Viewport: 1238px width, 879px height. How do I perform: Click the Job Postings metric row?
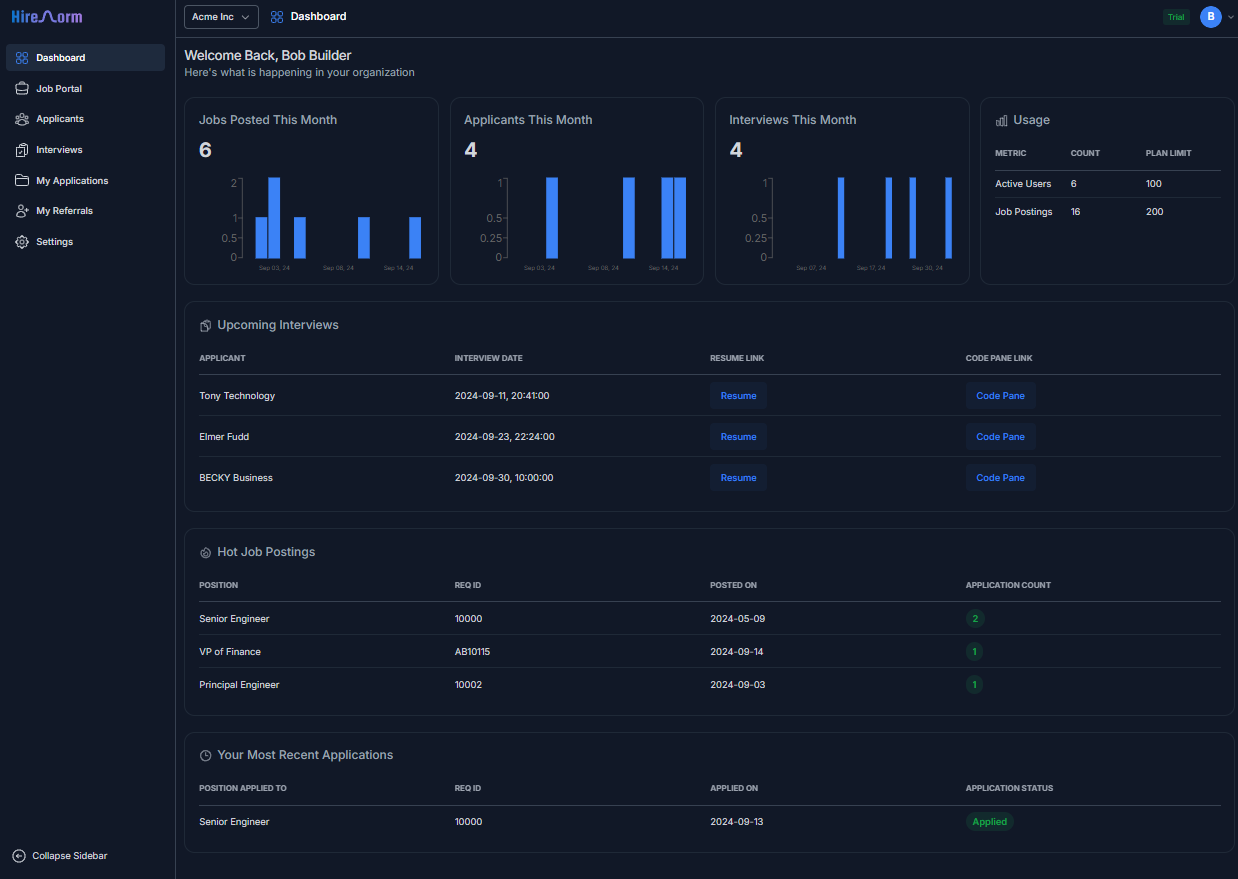(1108, 212)
